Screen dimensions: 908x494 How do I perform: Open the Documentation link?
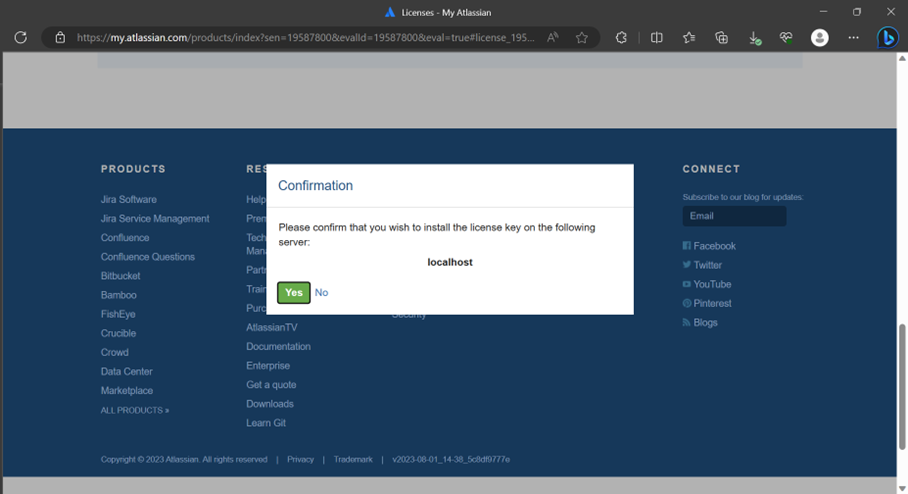pos(279,346)
